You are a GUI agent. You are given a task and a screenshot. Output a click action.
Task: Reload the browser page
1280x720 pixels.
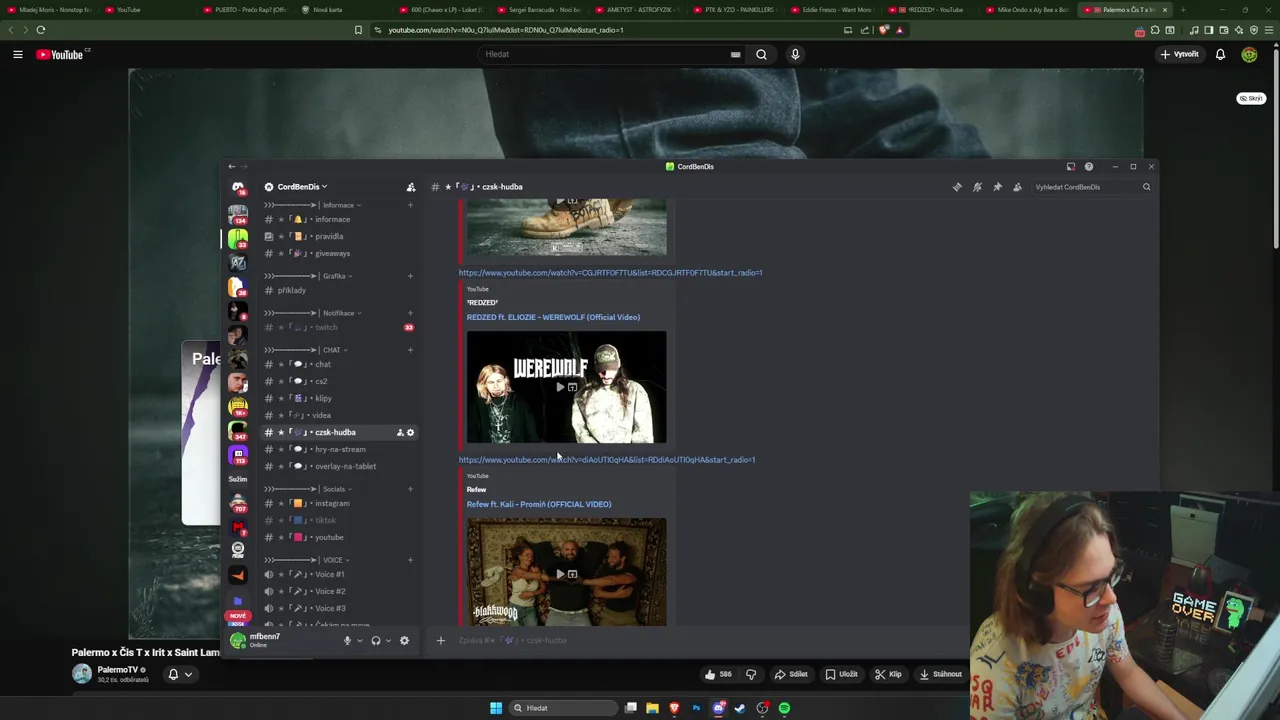[x=41, y=30]
